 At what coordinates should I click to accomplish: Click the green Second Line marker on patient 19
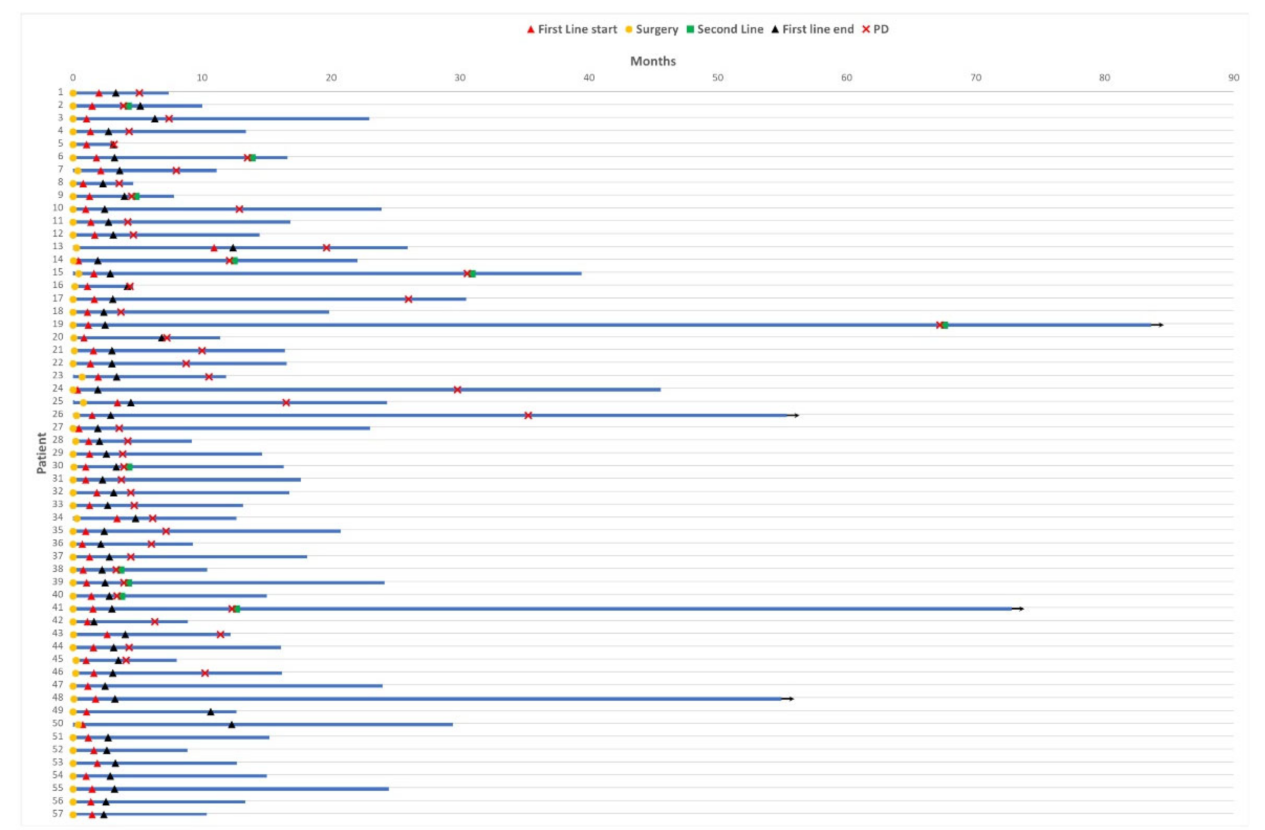point(945,325)
